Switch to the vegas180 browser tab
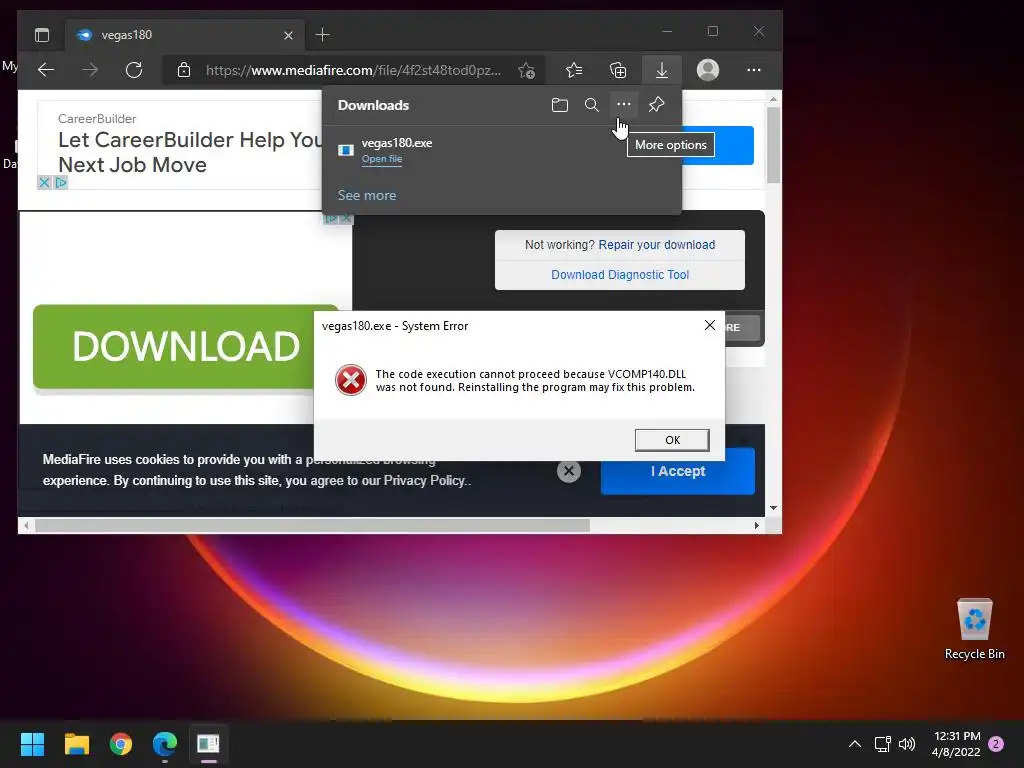This screenshot has width=1024, height=768. point(185,35)
